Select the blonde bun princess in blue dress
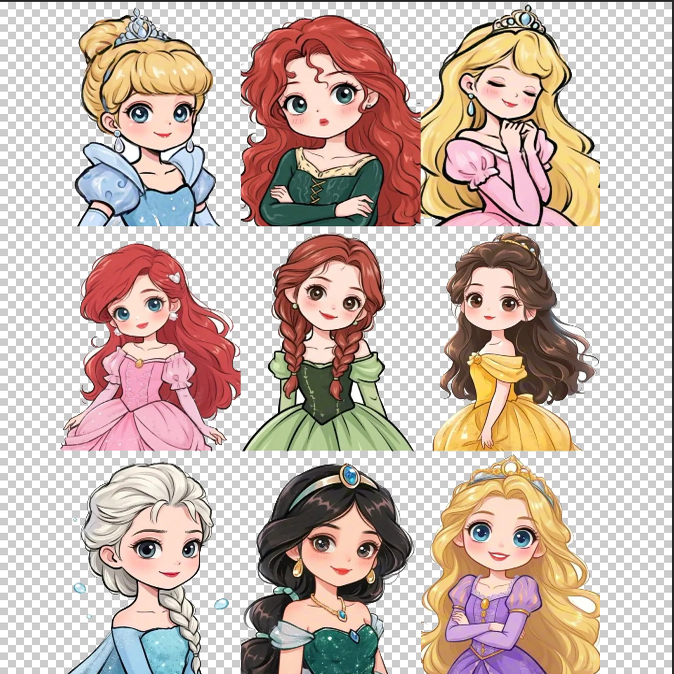674x674 pixels. [x=147, y=118]
